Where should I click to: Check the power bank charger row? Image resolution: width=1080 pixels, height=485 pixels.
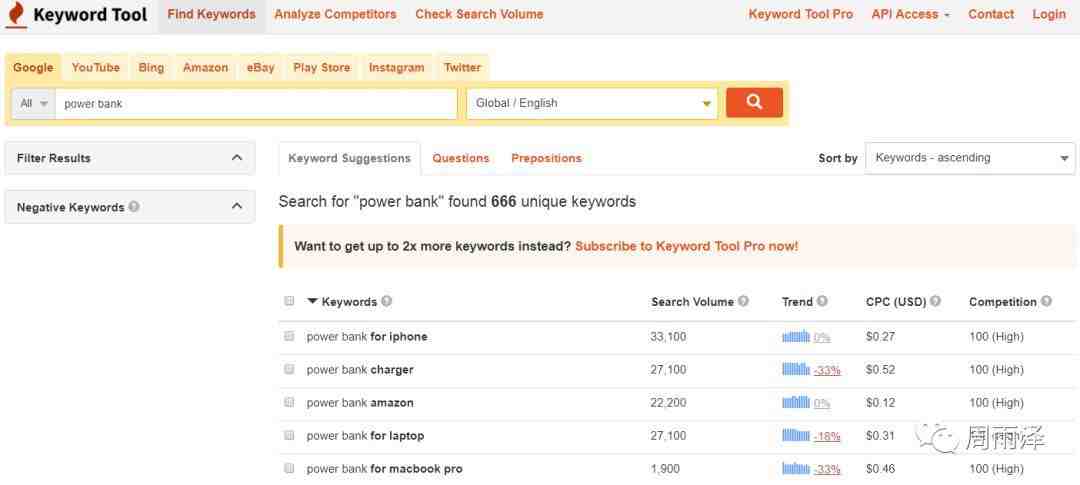[x=289, y=369]
